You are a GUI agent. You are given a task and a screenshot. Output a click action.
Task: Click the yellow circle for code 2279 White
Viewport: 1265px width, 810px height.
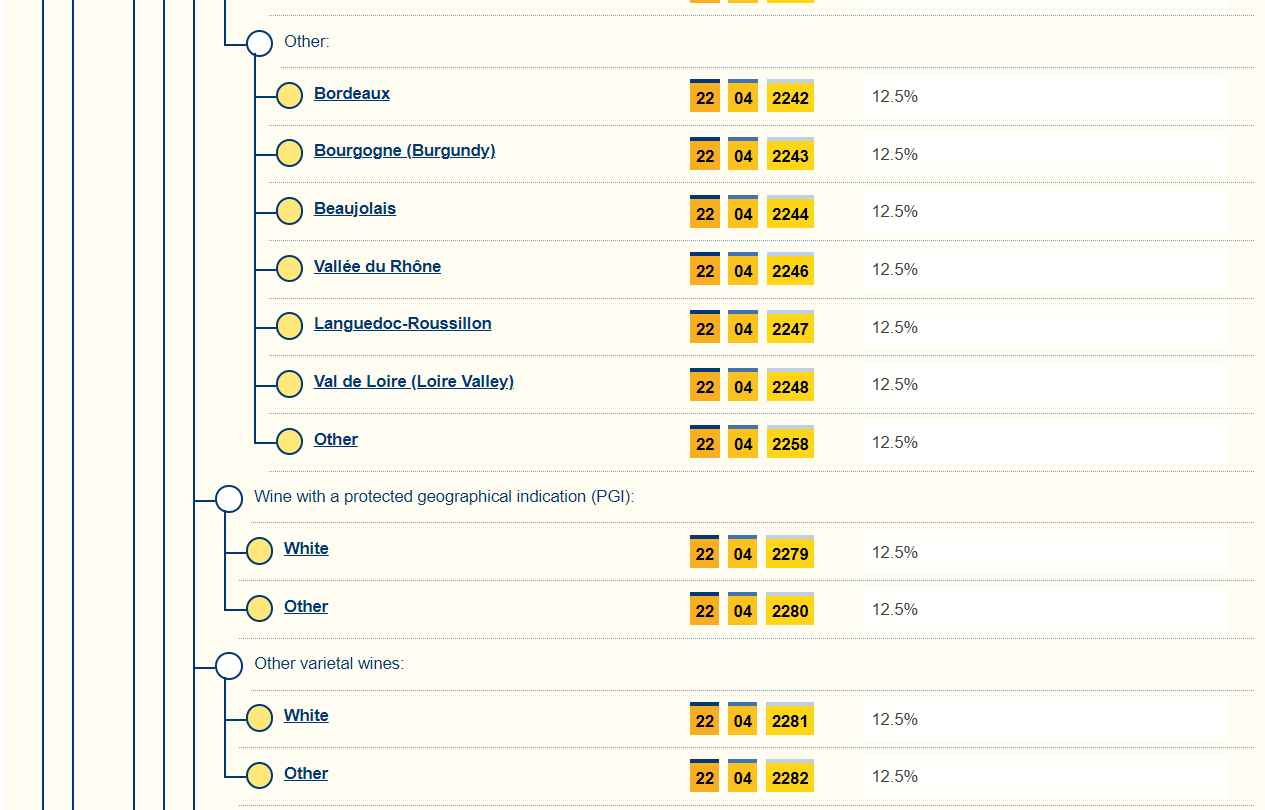click(259, 551)
